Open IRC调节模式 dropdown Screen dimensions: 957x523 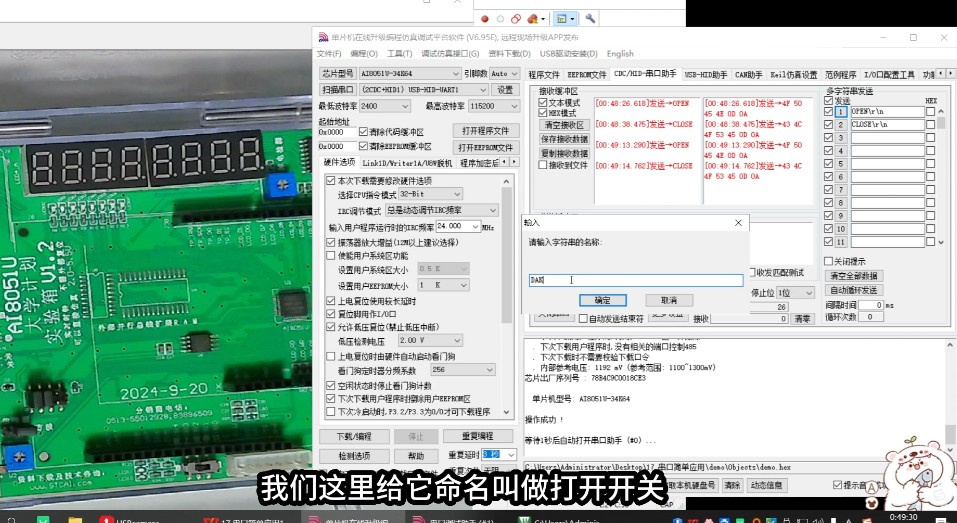click(441, 210)
